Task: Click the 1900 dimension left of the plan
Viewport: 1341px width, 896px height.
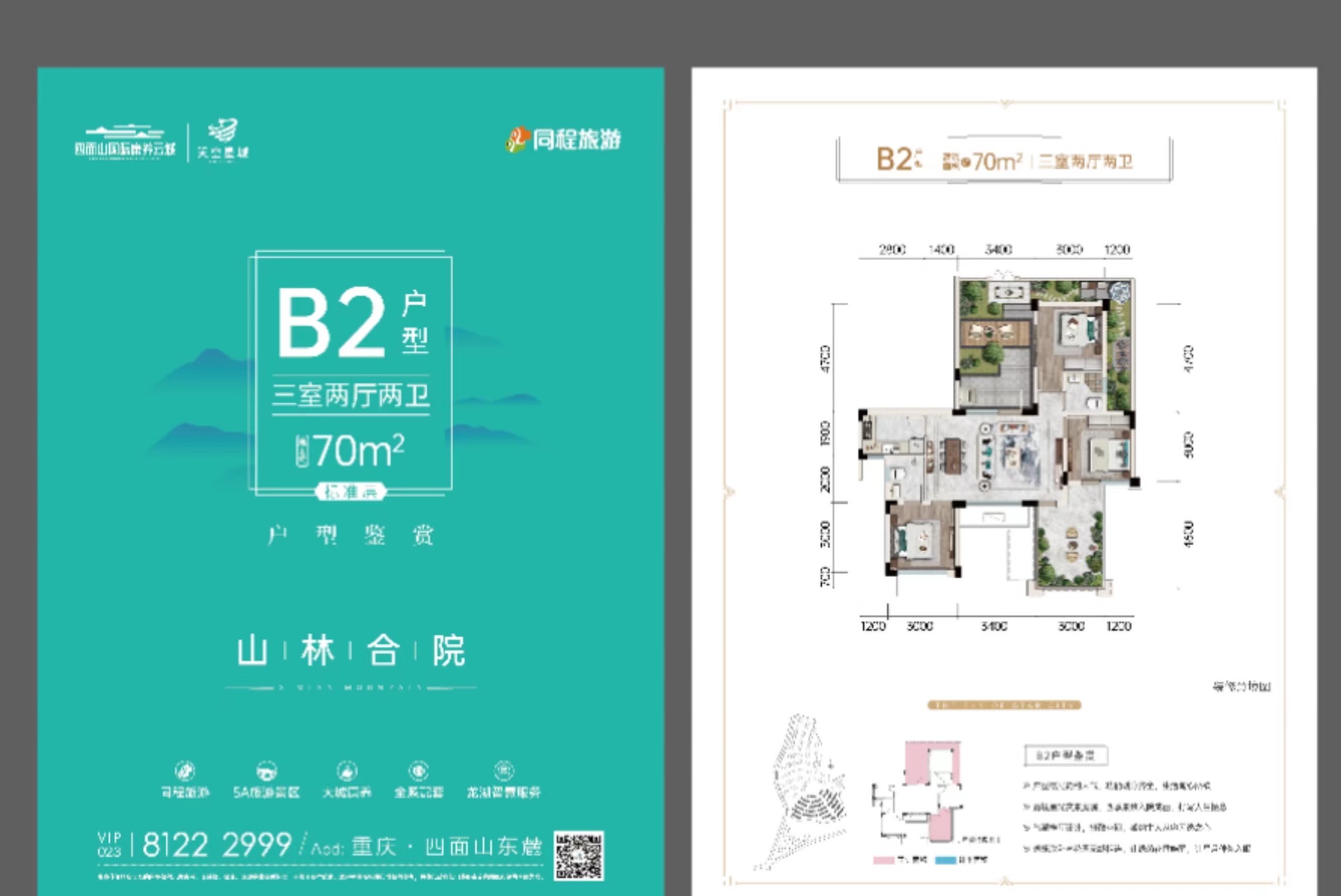Action: (825, 434)
